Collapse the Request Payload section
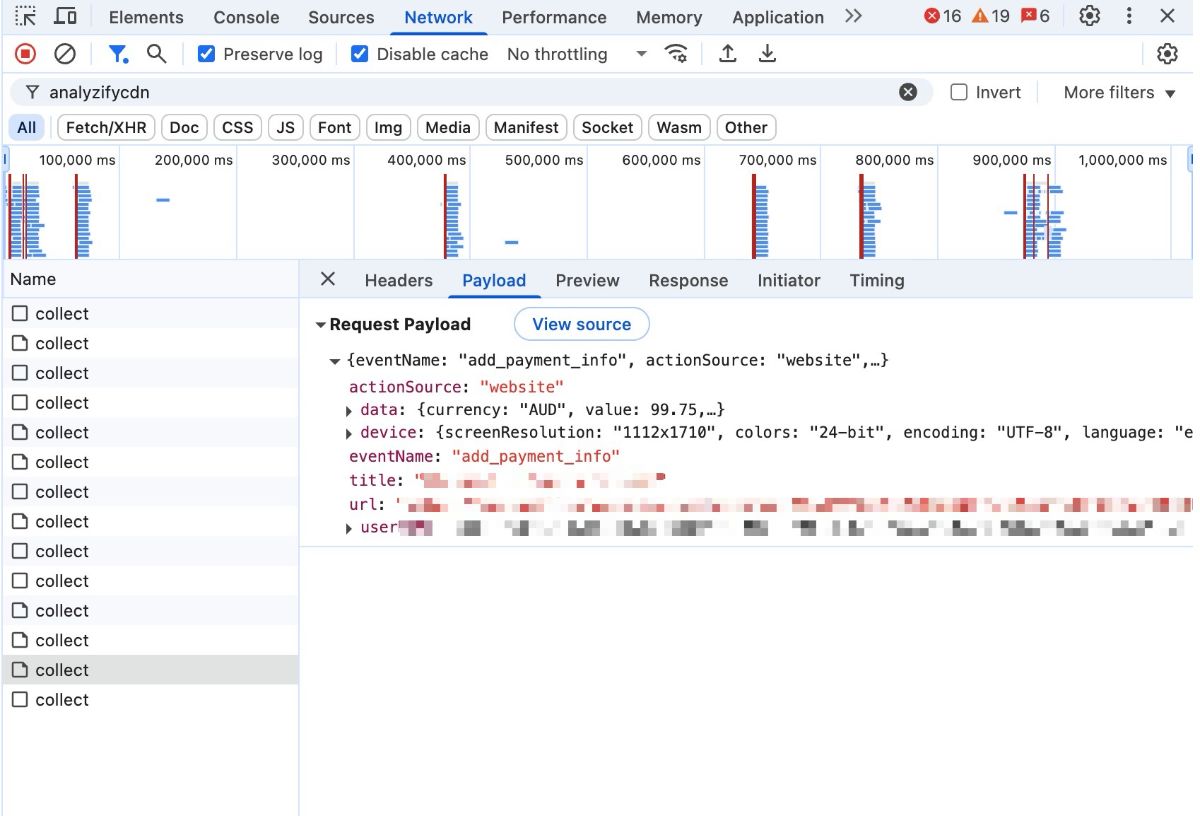Screen dimensions: 1200x816 [321, 325]
